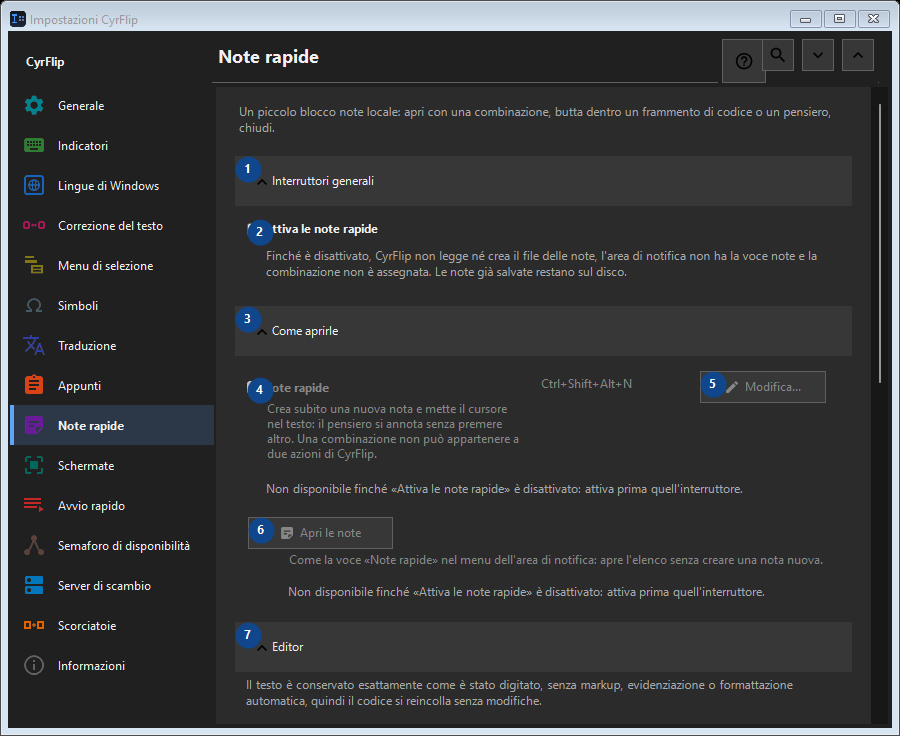Click the description starting Finché è disattivato
Image resolution: width=900 pixels, height=736 pixels.
click(x=542, y=264)
